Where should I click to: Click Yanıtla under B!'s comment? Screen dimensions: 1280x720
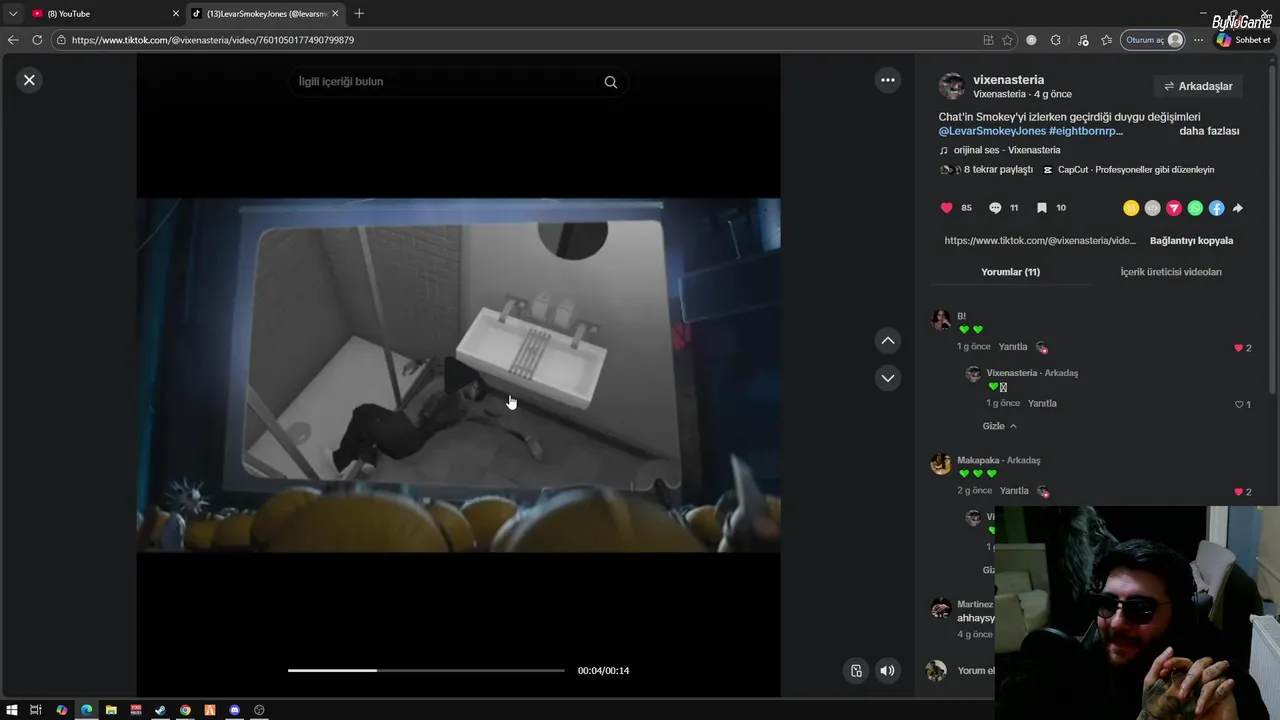click(x=1013, y=347)
